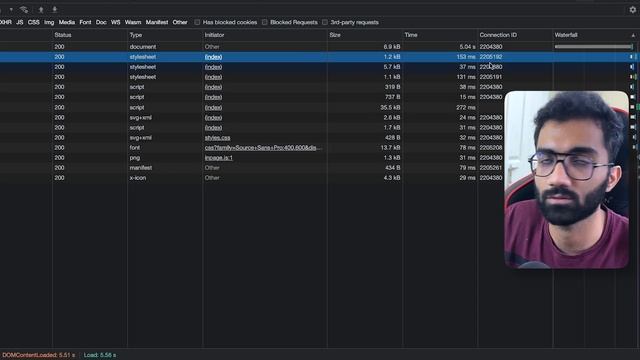Click Waterfall sort arrow indicator
The height and width of the screenshot is (360, 640).
pos(633,36)
